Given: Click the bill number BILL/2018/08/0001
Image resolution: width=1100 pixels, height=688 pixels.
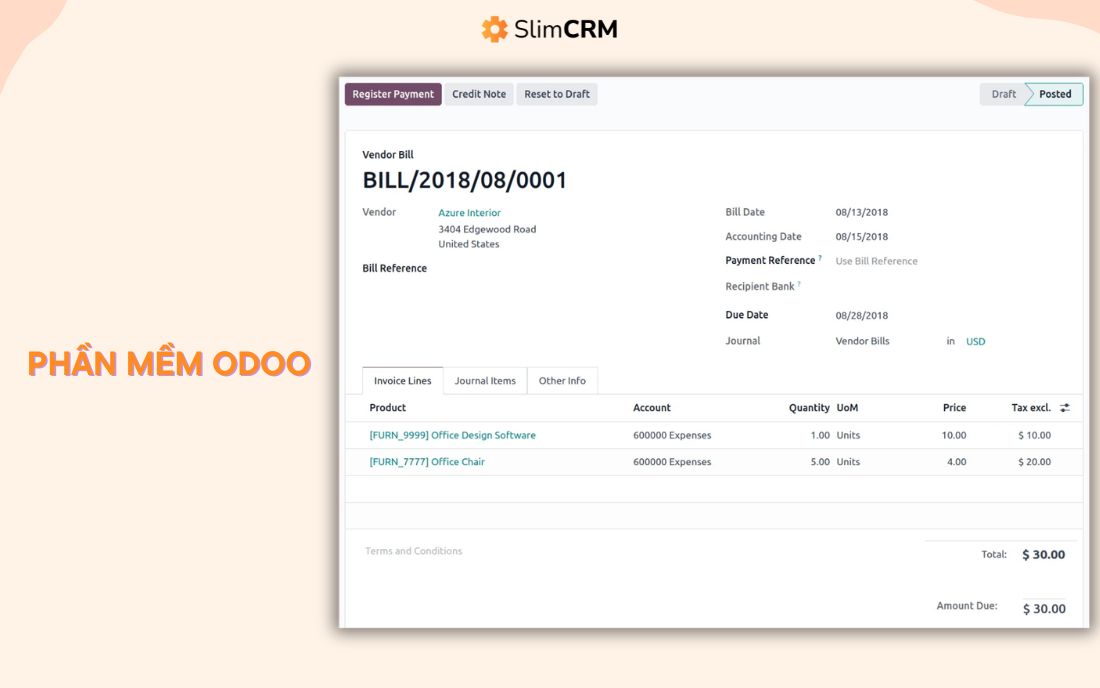Looking at the screenshot, I should [x=464, y=180].
